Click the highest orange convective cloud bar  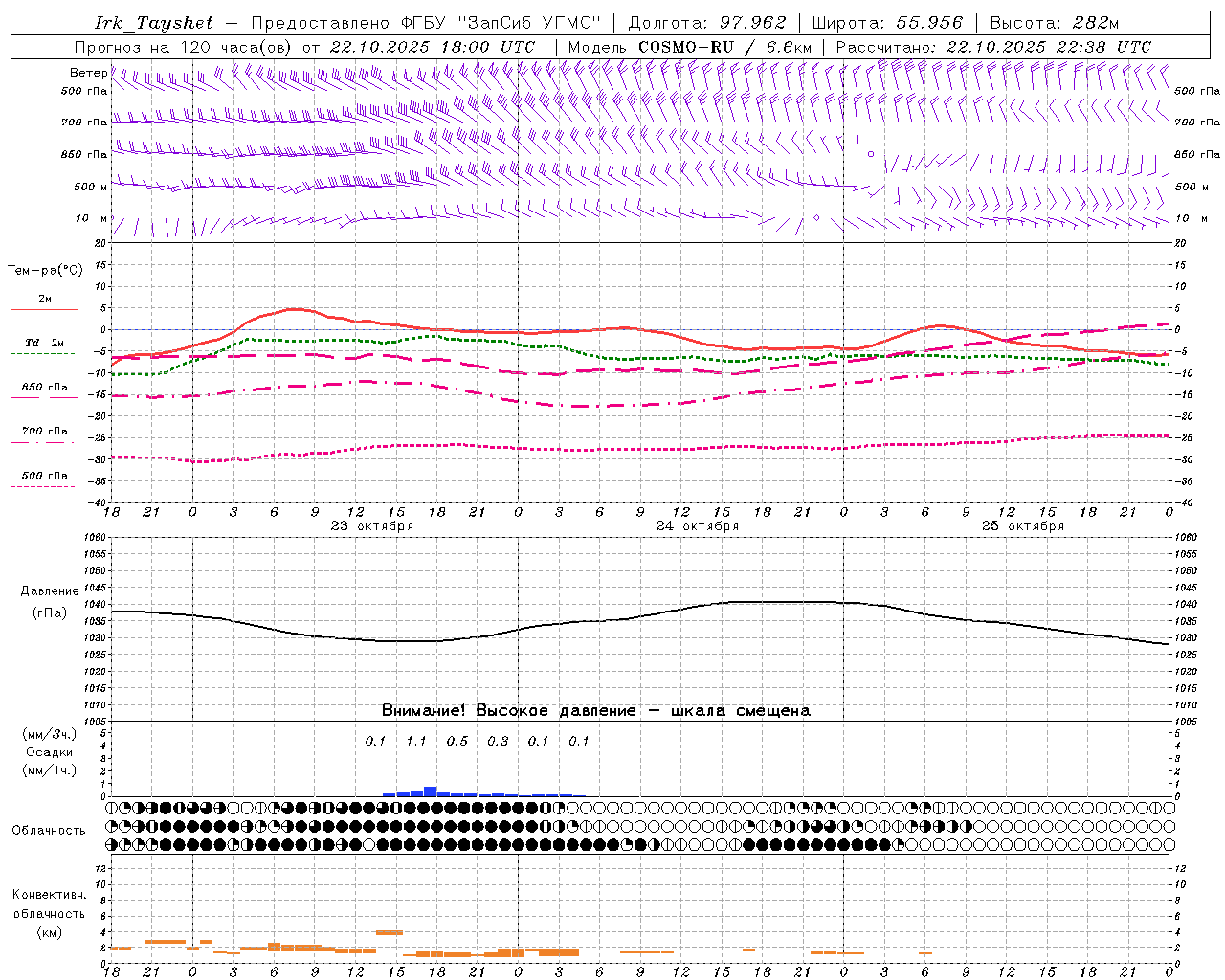click(x=390, y=932)
